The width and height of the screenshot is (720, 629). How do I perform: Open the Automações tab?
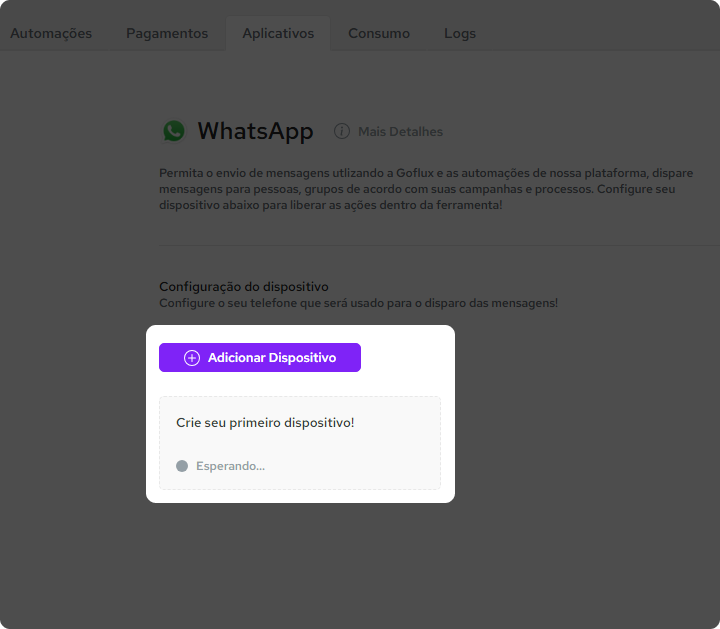[51, 34]
